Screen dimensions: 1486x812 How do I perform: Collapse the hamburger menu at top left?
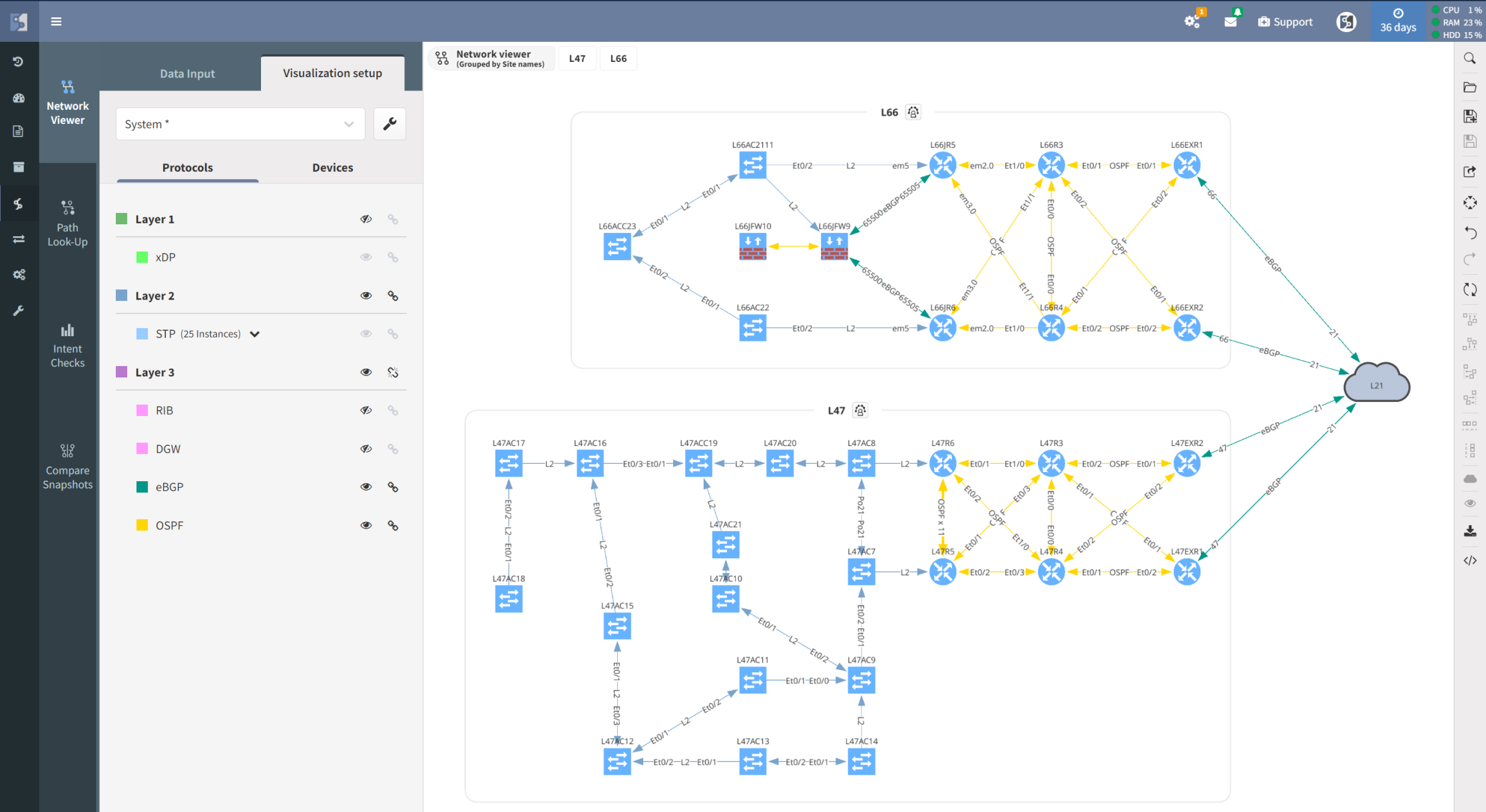point(56,21)
